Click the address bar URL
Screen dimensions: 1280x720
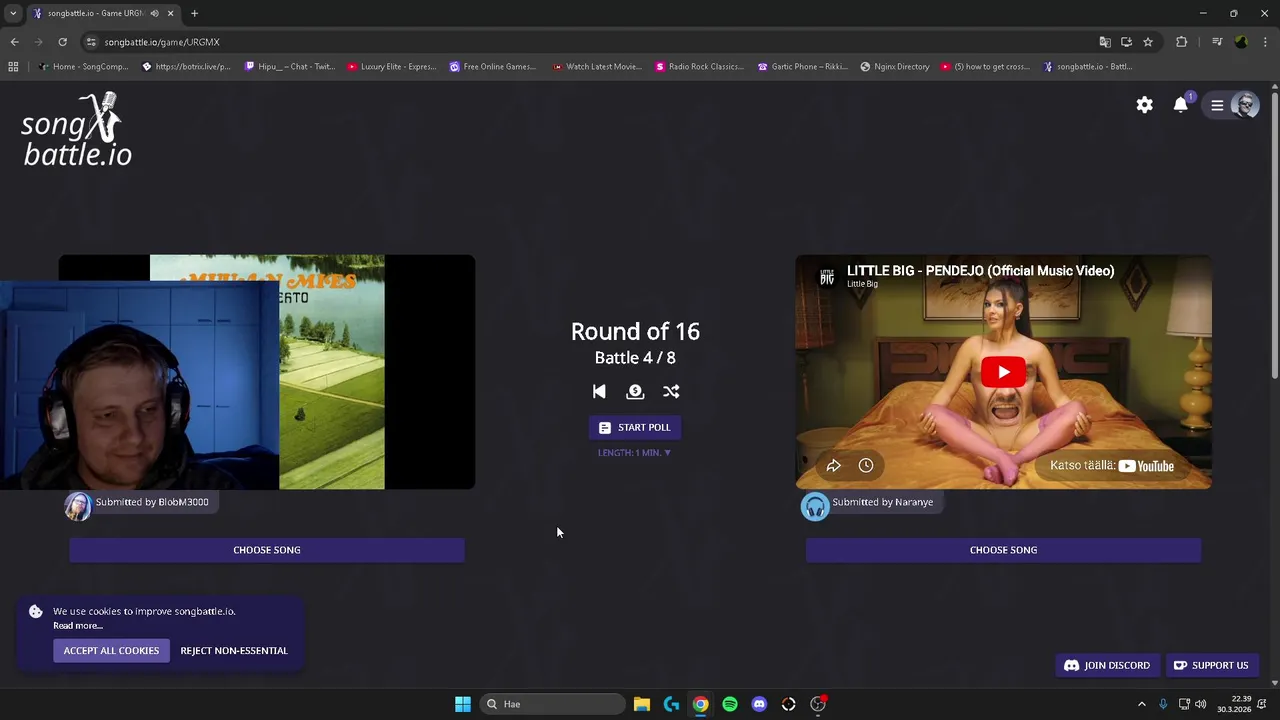[x=162, y=42]
